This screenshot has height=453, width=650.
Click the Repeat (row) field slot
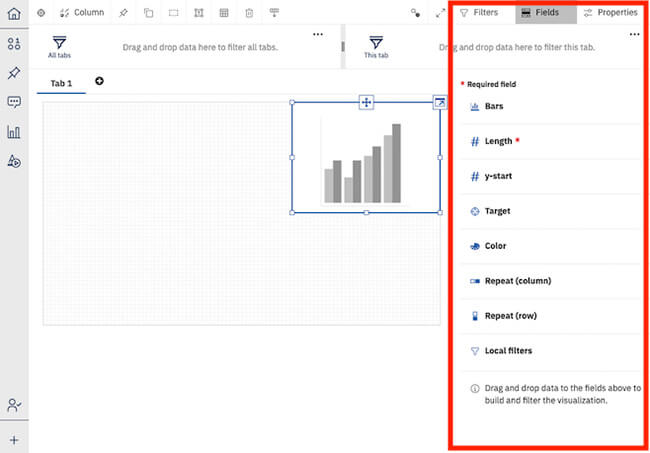pos(550,316)
